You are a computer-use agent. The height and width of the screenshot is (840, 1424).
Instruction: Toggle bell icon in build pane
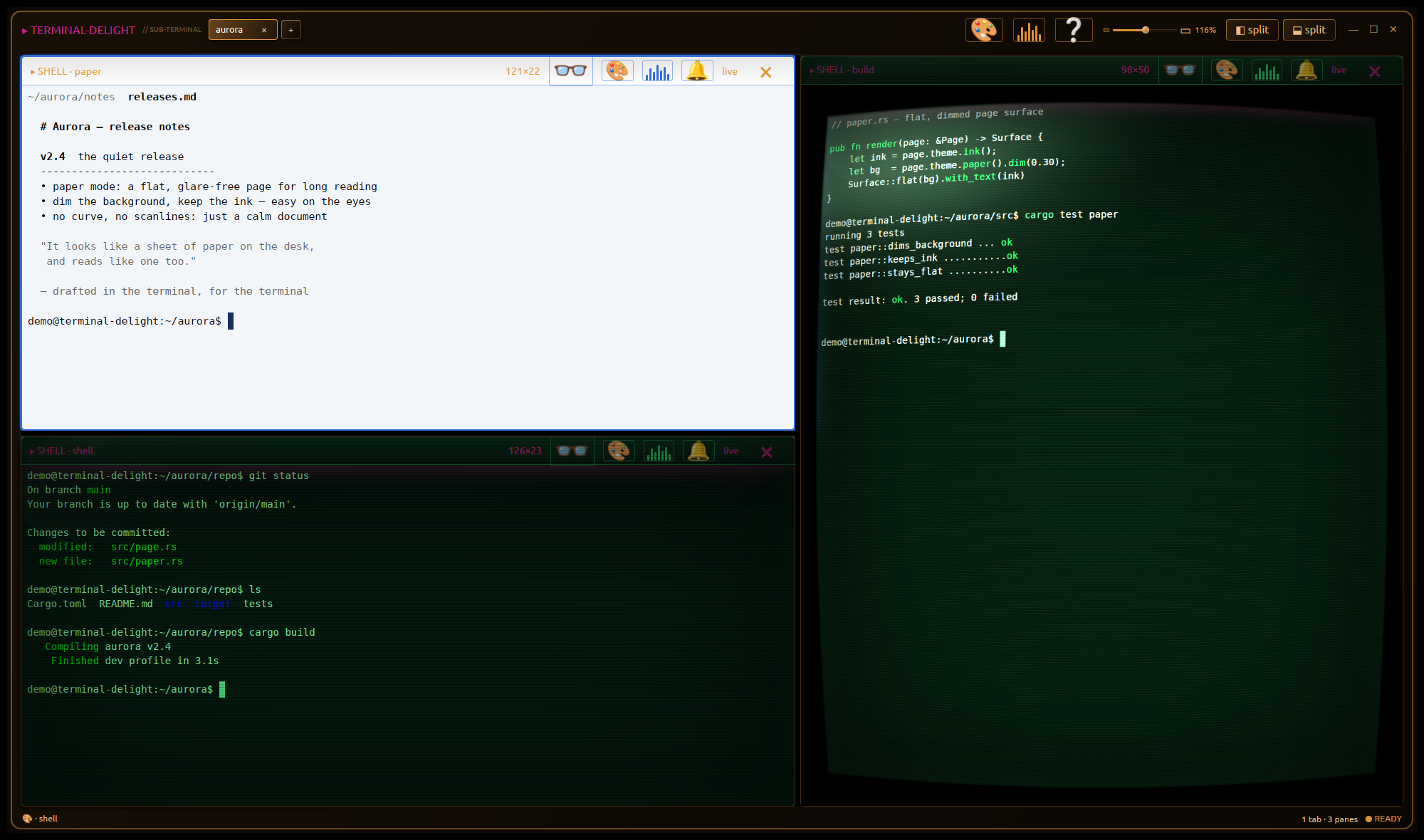pos(1307,70)
